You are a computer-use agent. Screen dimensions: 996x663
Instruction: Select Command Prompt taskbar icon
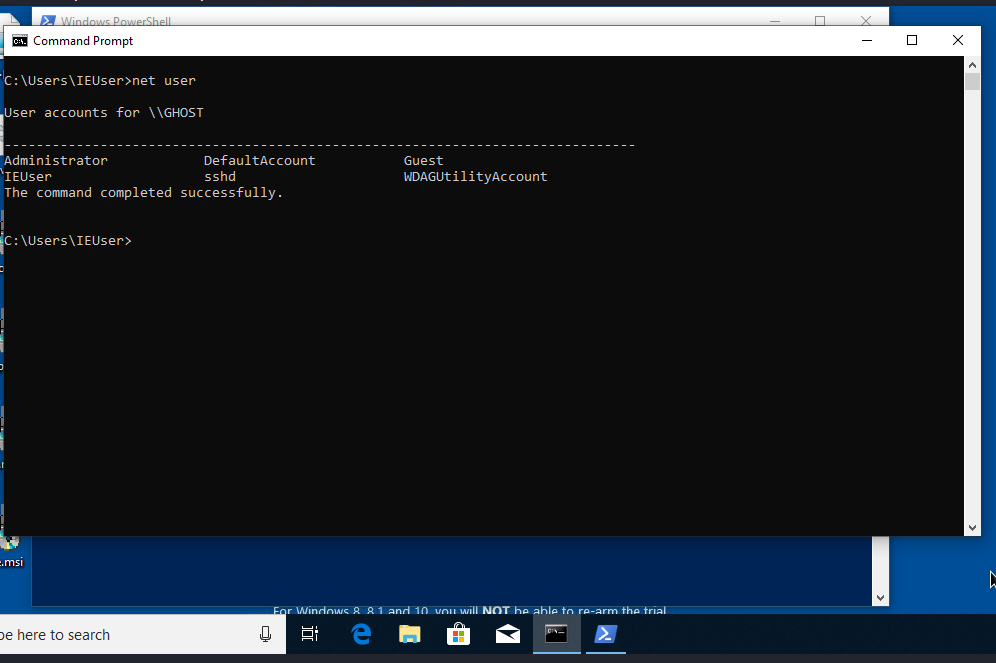coord(556,634)
